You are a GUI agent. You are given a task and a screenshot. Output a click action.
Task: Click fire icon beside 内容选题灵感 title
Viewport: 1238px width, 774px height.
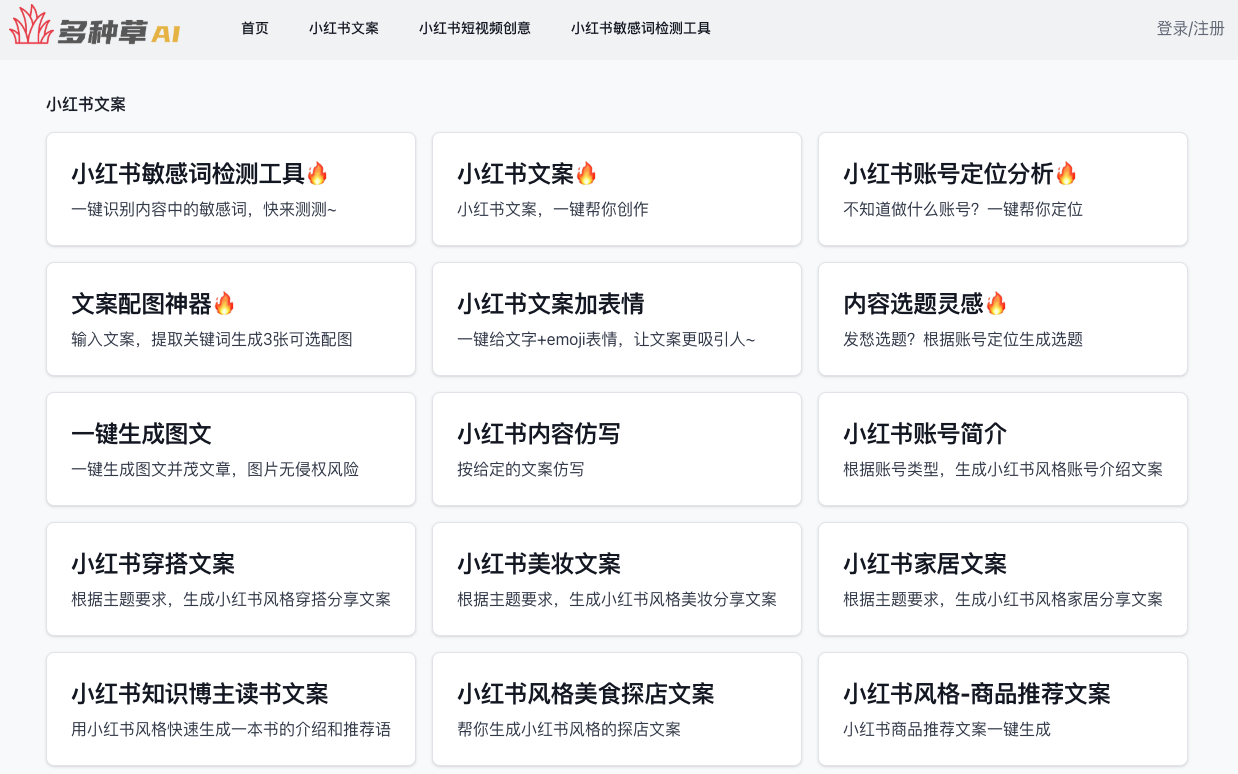pos(996,304)
